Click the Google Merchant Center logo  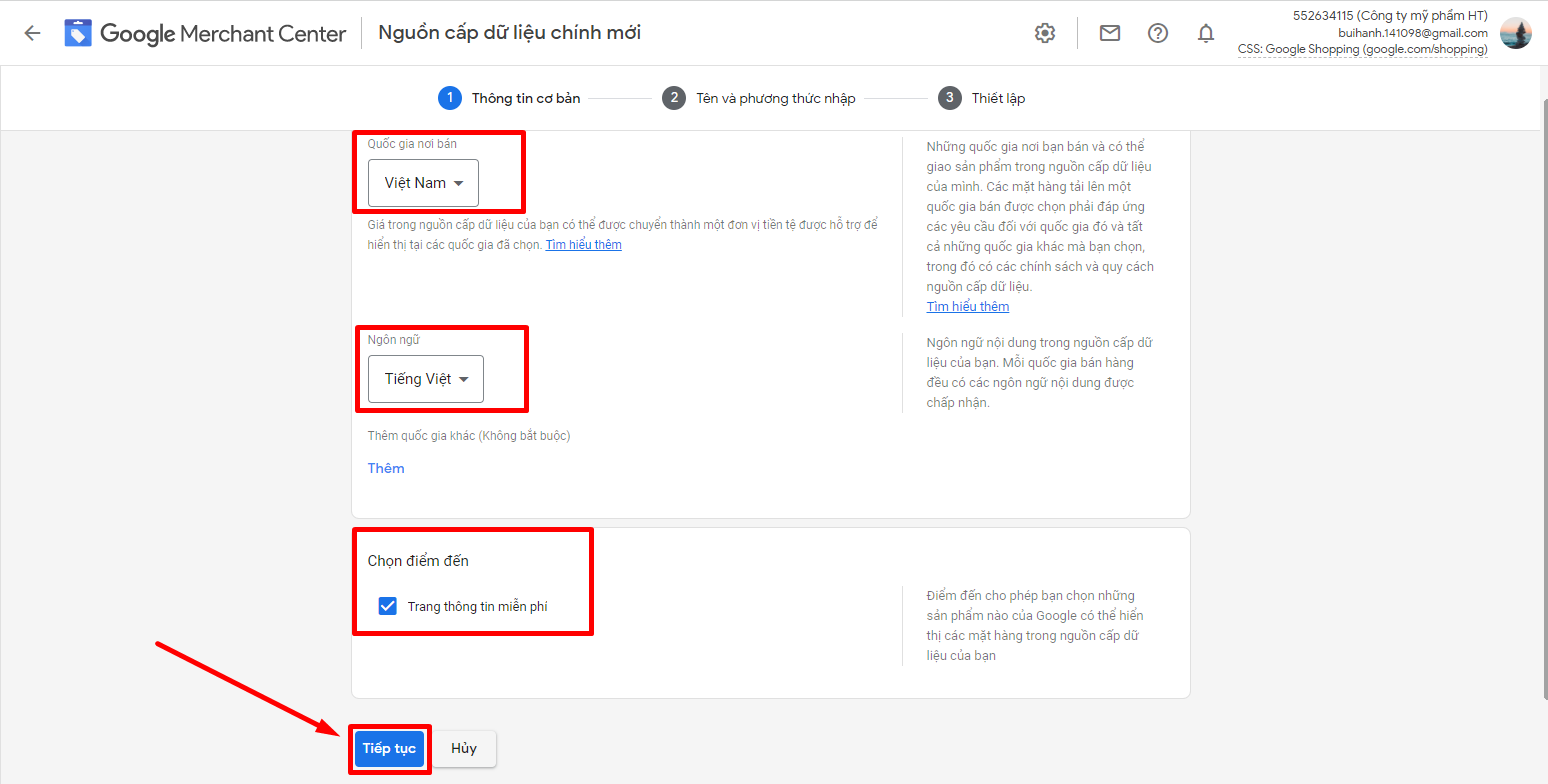coord(79,33)
